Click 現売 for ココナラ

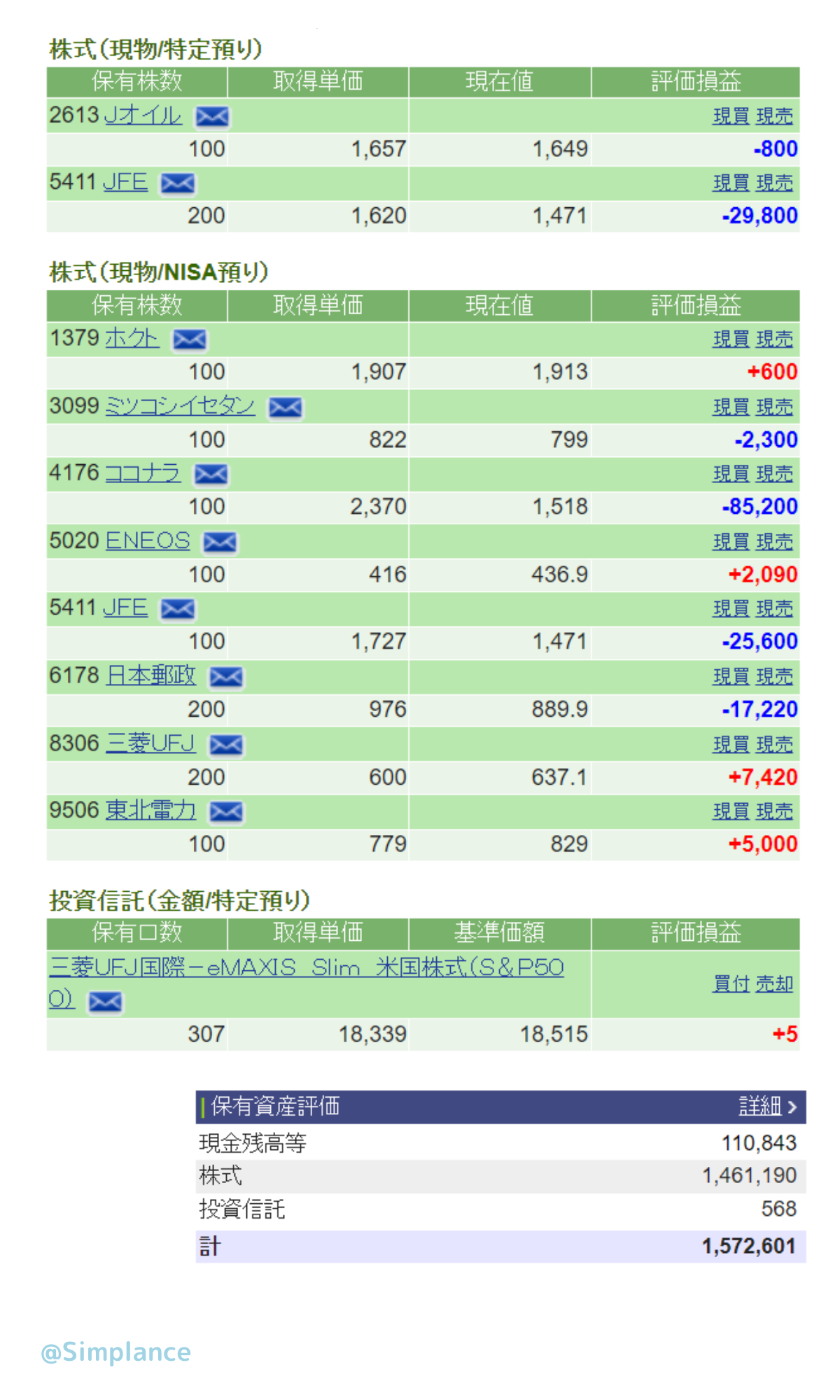click(774, 474)
